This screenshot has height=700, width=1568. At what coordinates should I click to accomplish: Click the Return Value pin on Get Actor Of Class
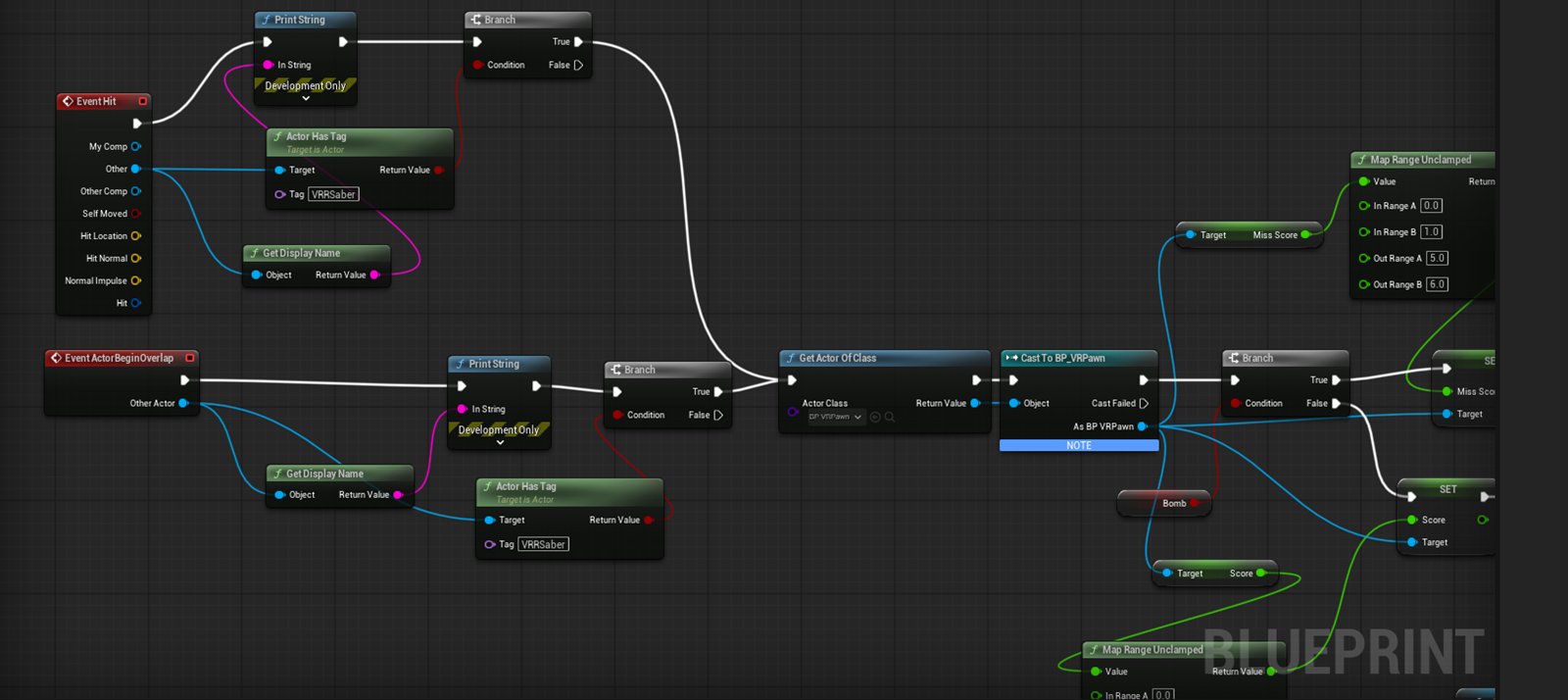(x=975, y=403)
